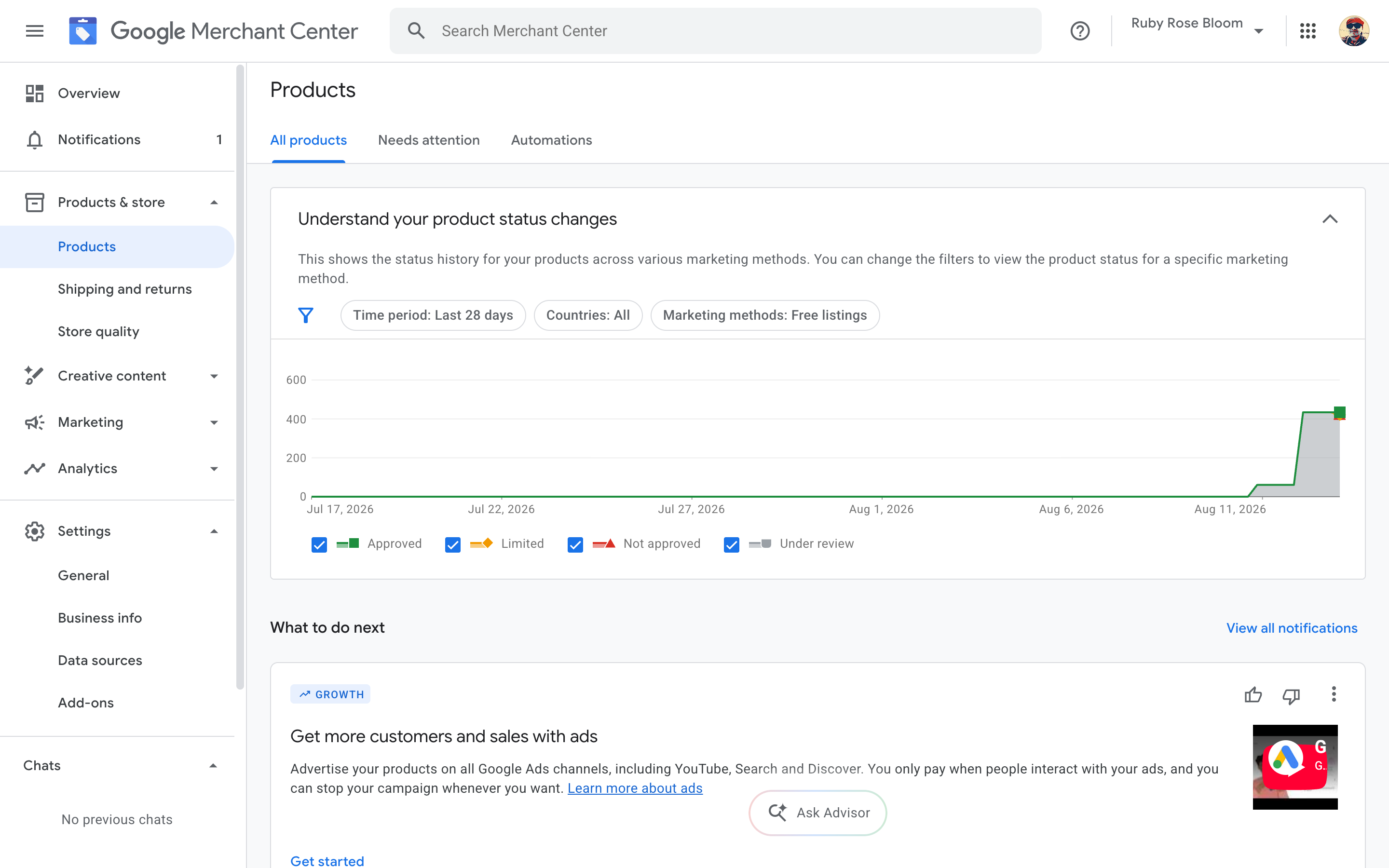Image resolution: width=1389 pixels, height=868 pixels.
Task: Select the All products tab
Action: coord(308,140)
